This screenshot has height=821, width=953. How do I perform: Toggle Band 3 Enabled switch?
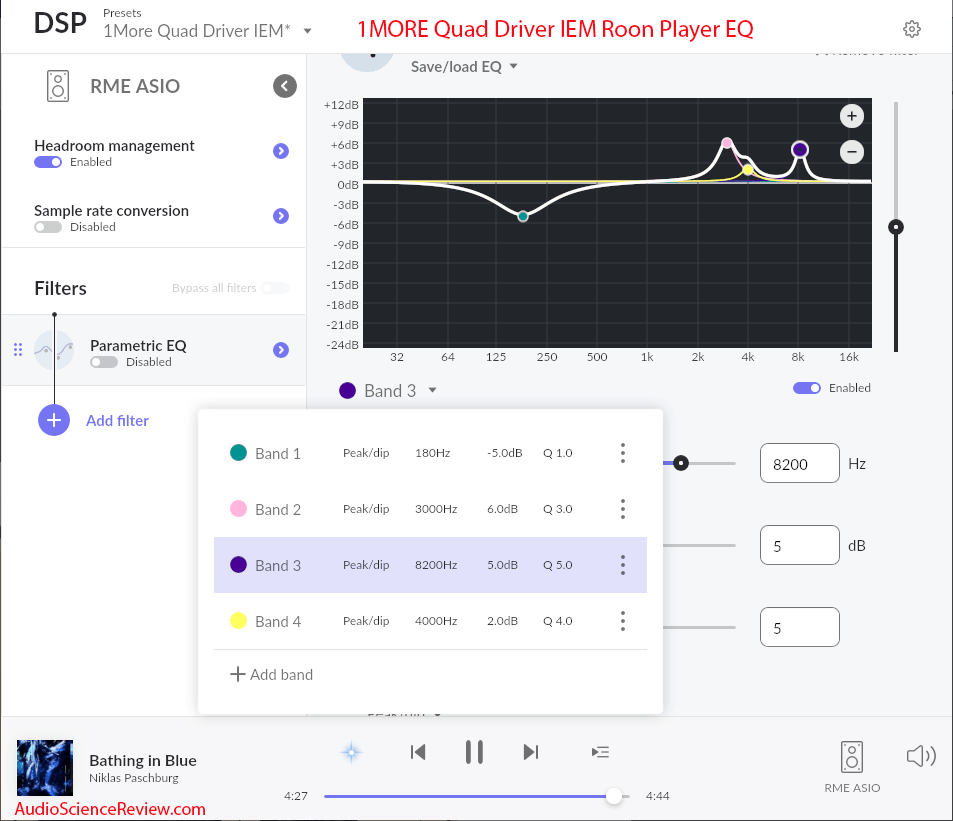point(807,388)
